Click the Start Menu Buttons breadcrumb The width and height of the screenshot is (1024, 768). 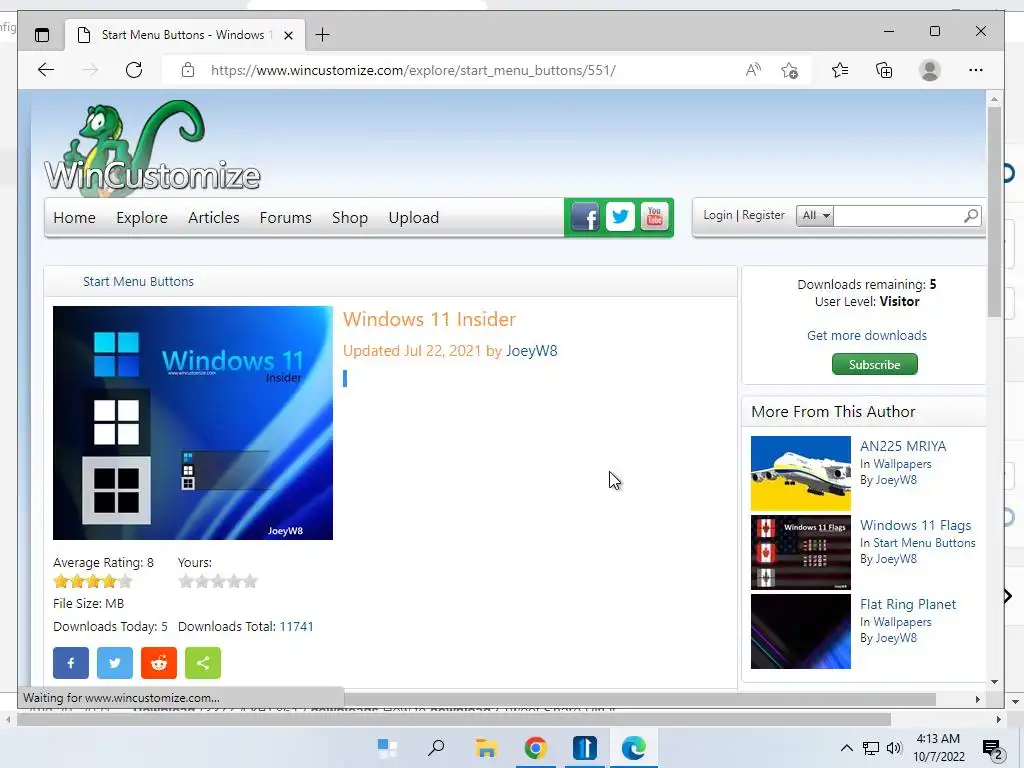coord(138,281)
